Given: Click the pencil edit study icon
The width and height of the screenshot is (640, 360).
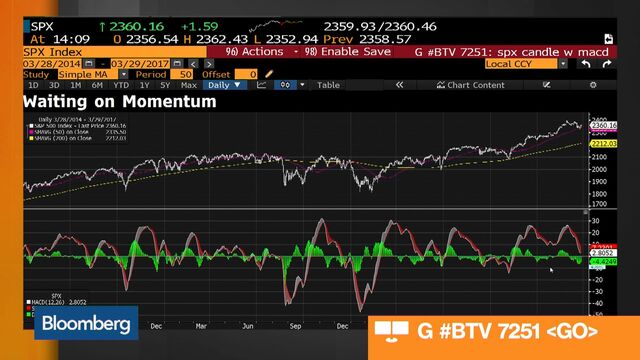Looking at the screenshot, I should (x=269, y=74).
